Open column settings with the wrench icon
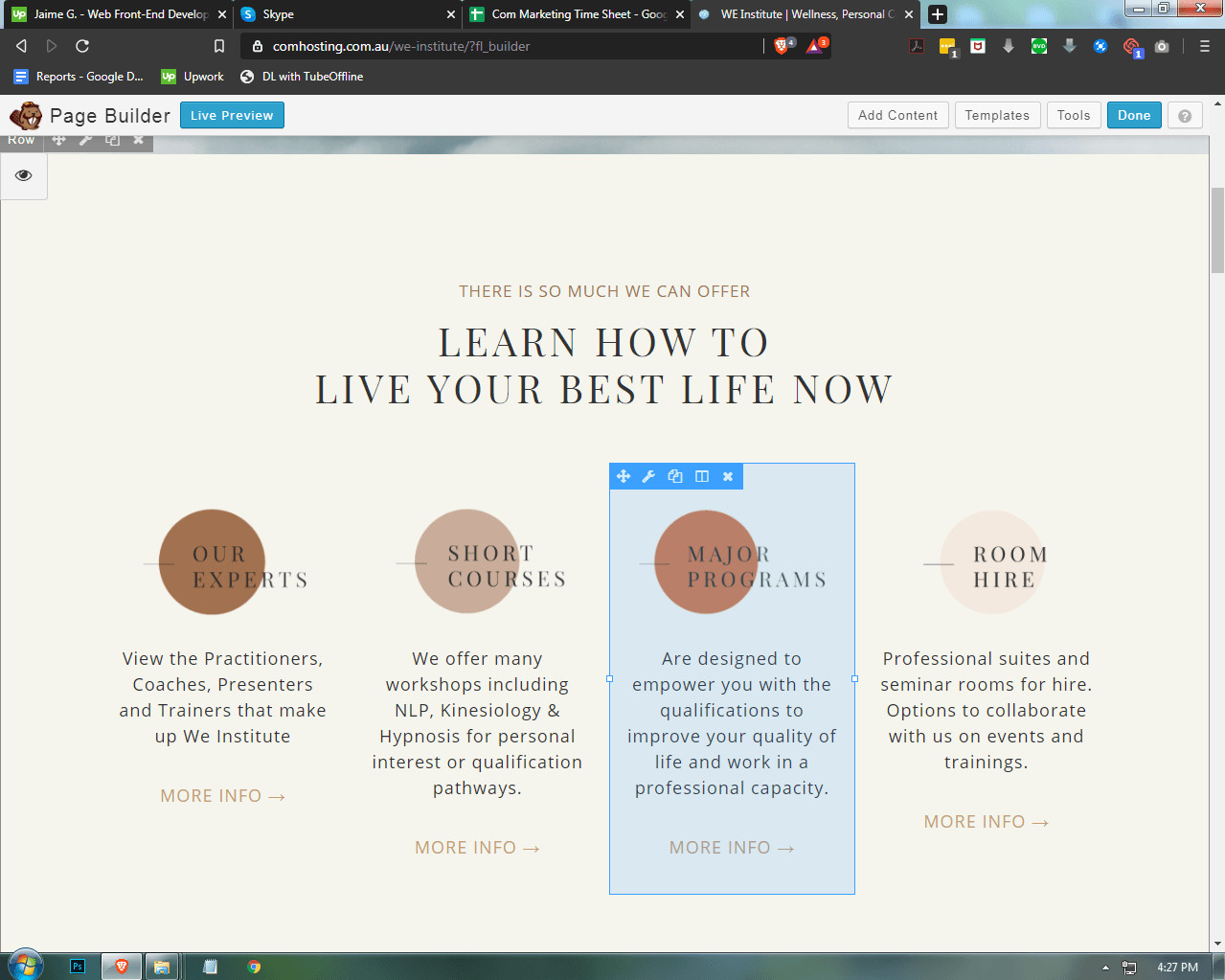Viewport: 1225px width, 980px height. click(648, 476)
